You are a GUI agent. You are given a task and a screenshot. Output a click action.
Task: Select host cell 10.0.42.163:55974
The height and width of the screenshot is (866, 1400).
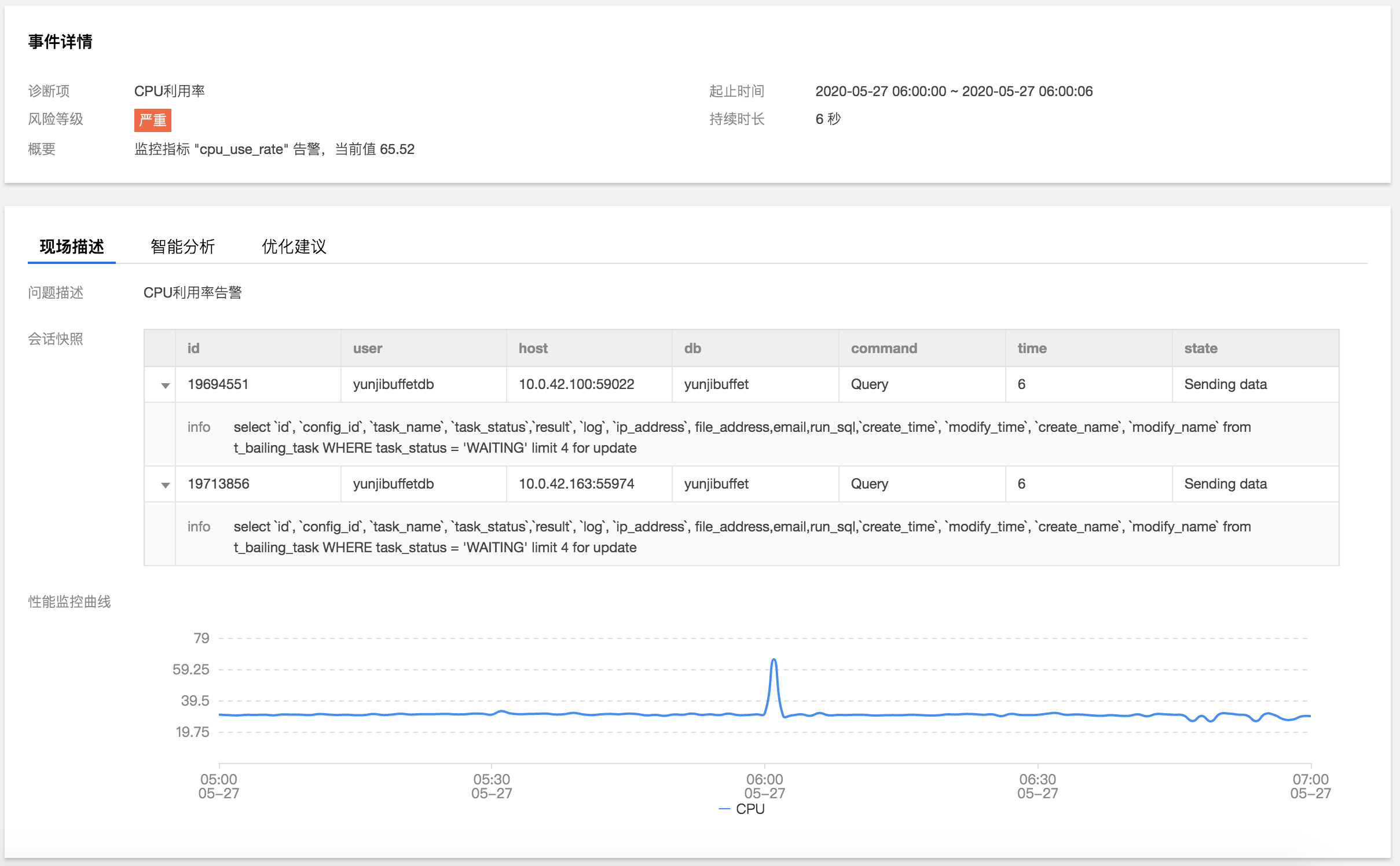[576, 484]
